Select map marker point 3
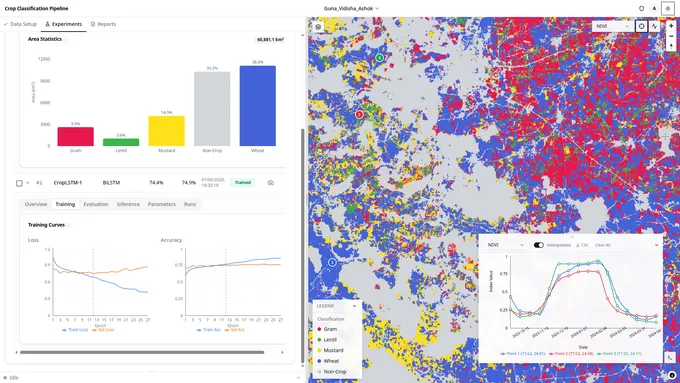This screenshot has height=383, width=680. click(x=379, y=58)
